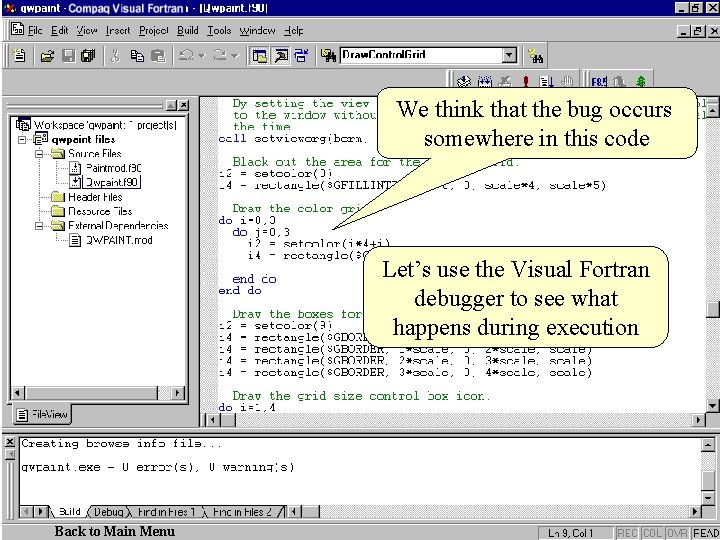Open the Tools menu
Image resolution: width=720 pixels, height=540 pixels.
coord(219,30)
